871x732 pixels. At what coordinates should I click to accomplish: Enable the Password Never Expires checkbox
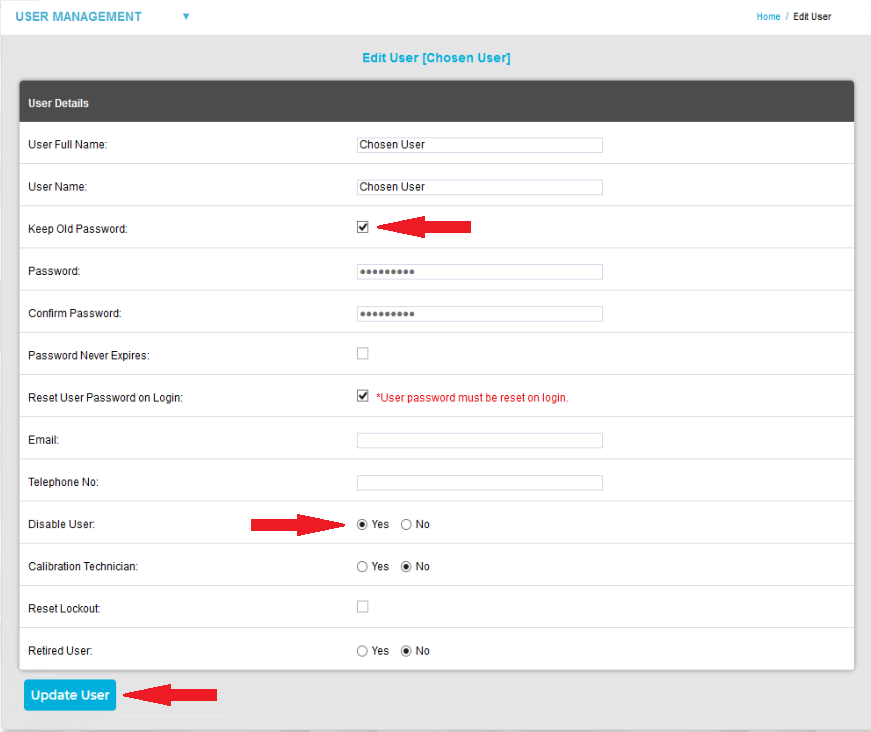pyautogui.click(x=363, y=354)
